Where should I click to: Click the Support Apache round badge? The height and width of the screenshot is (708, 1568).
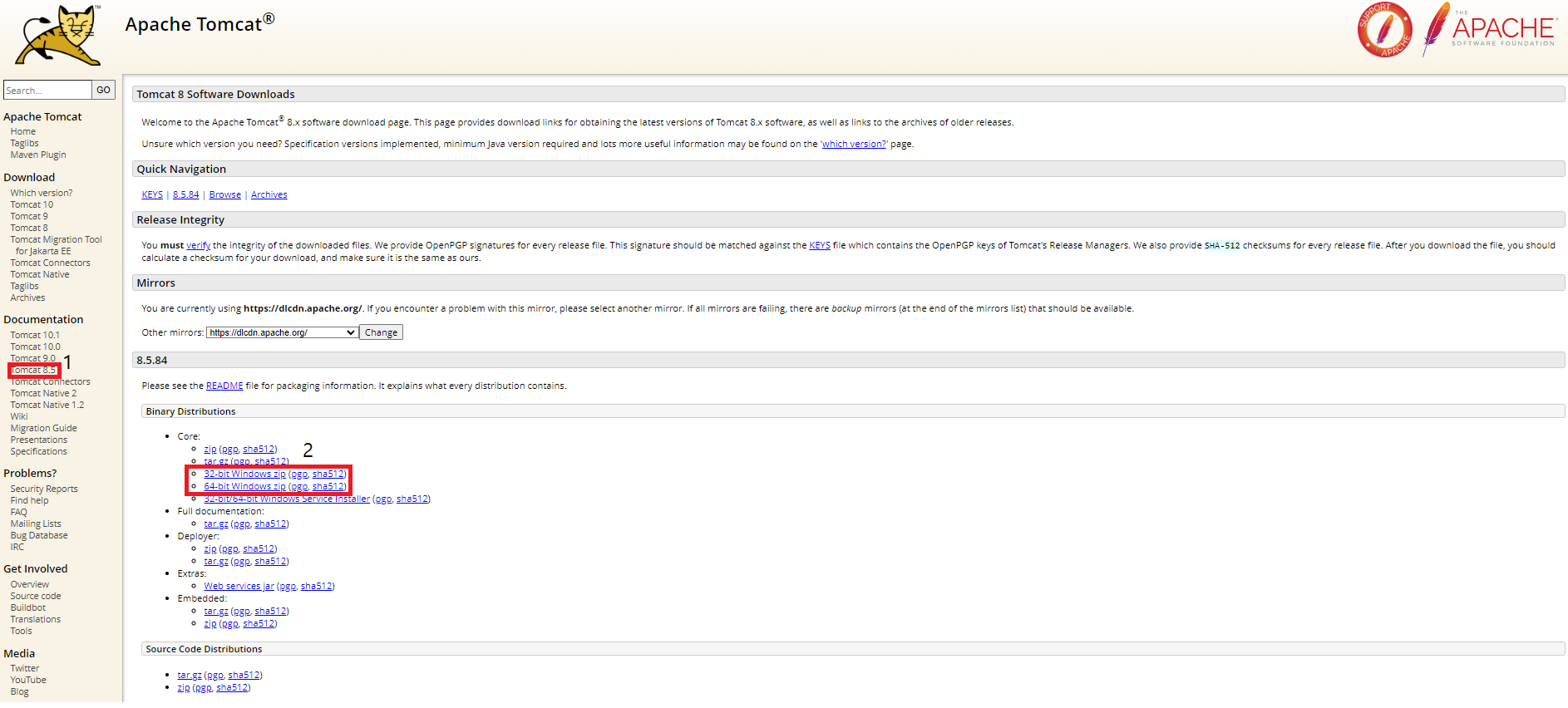[1384, 30]
